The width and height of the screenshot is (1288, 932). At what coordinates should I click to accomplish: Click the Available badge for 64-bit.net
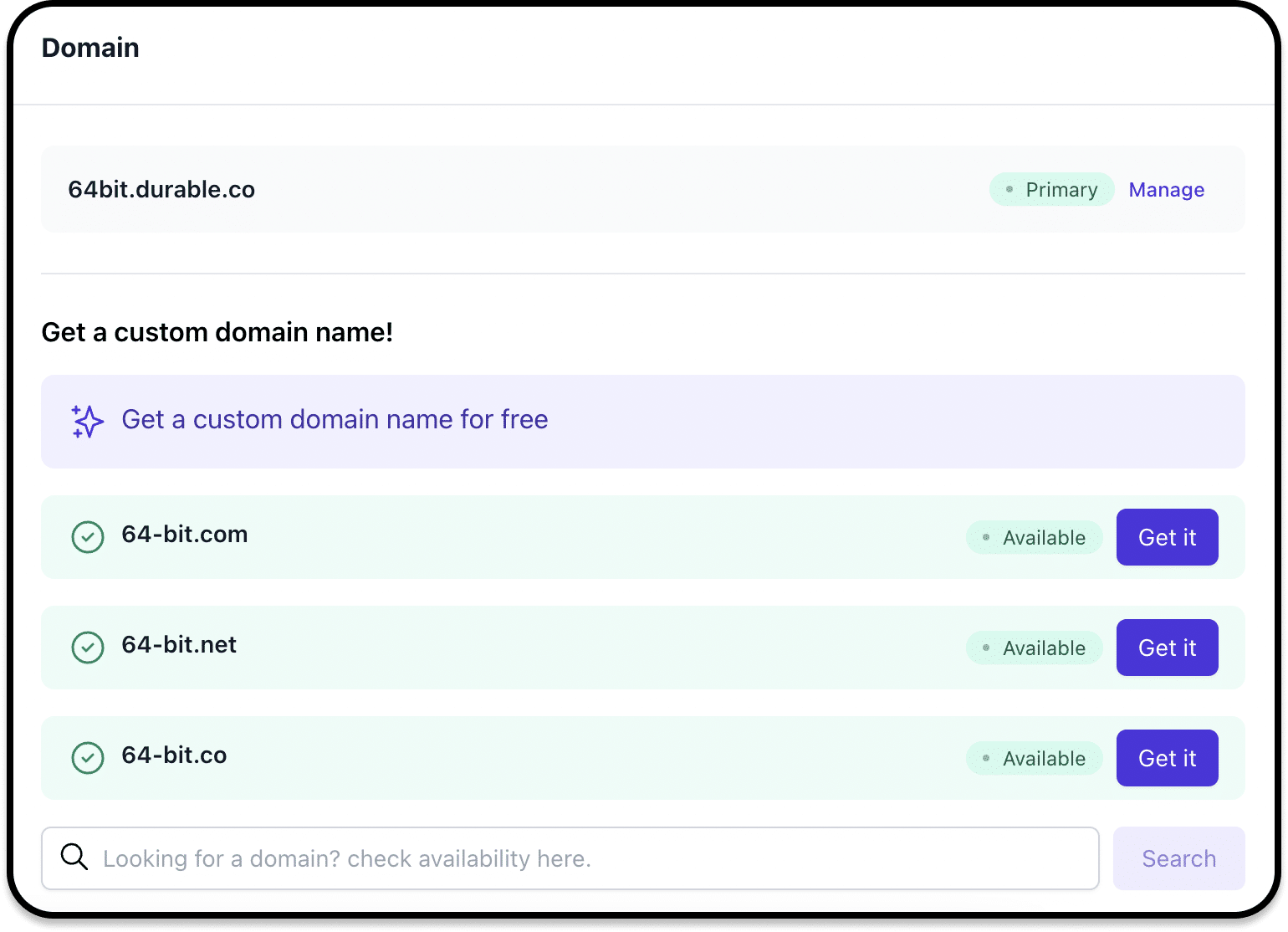[x=1034, y=648]
